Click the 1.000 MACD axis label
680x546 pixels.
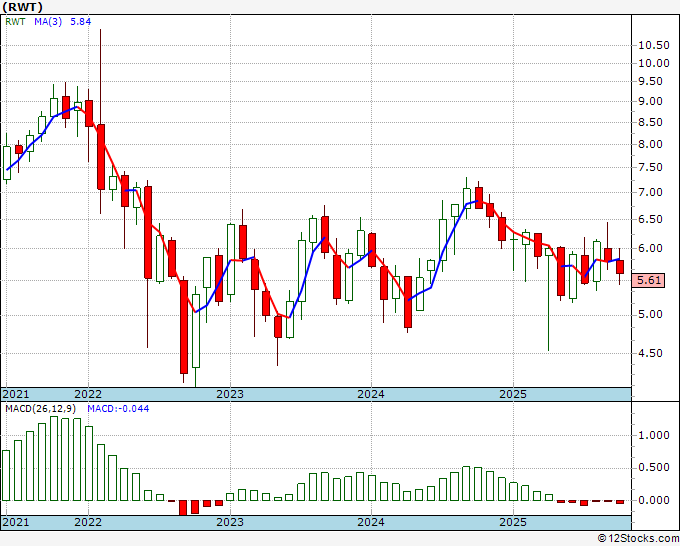[654, 435]
